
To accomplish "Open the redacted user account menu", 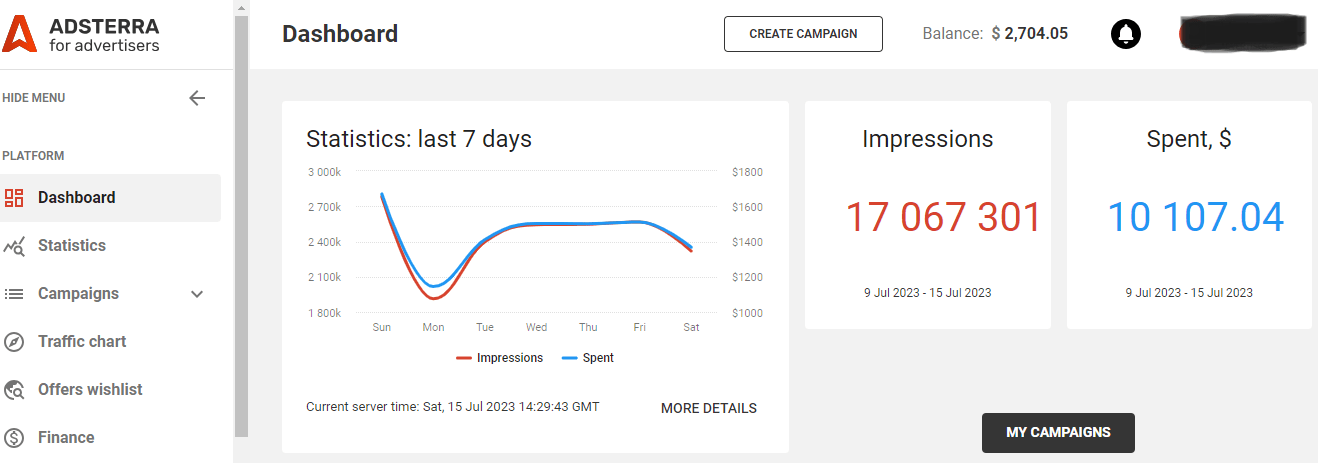I will coord(1243,33).
